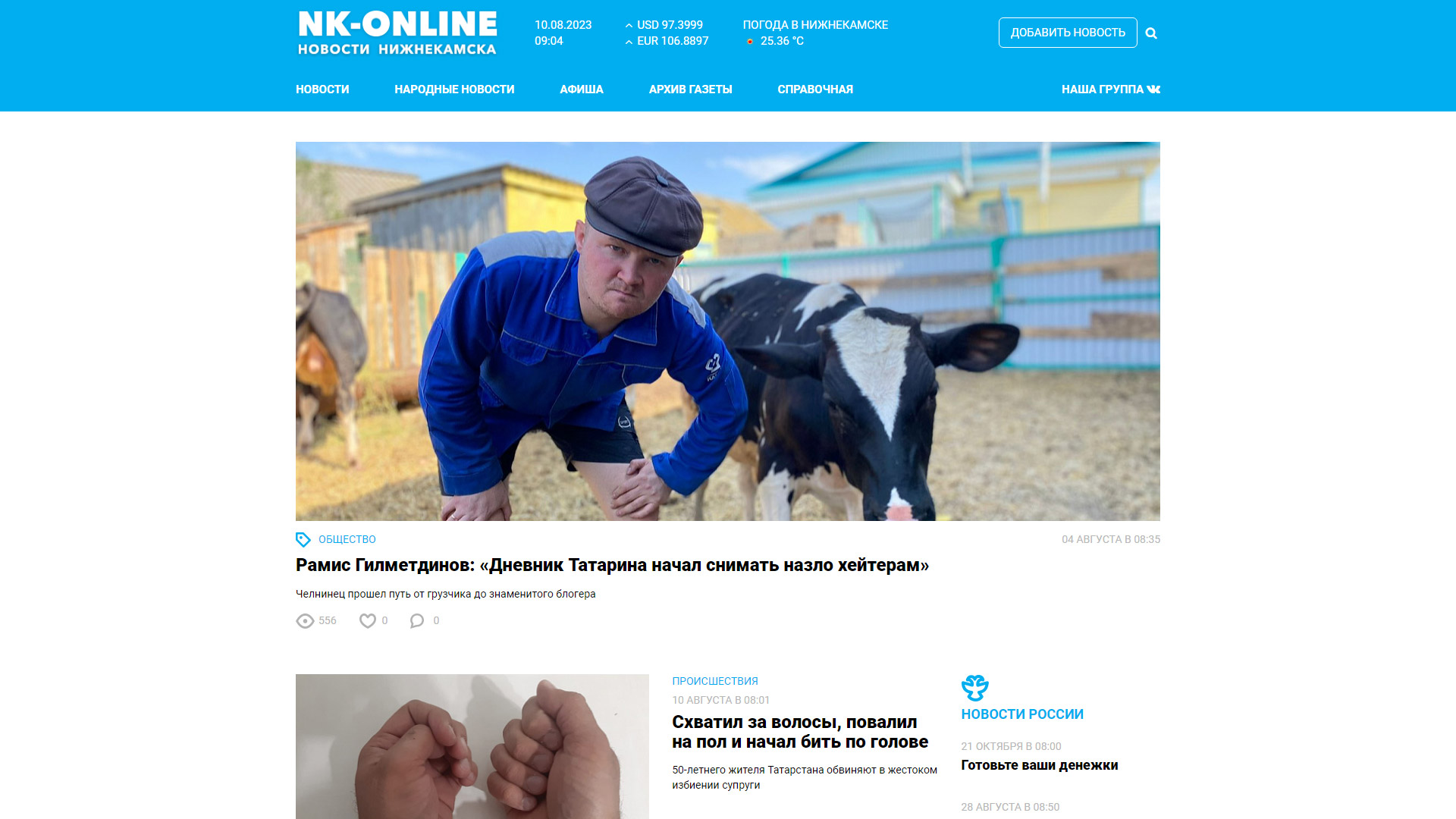Open the НОВОСТИ menu item
Viewport: 1456px width, 819px height.
pyautogui.click(x=322, y=89)
